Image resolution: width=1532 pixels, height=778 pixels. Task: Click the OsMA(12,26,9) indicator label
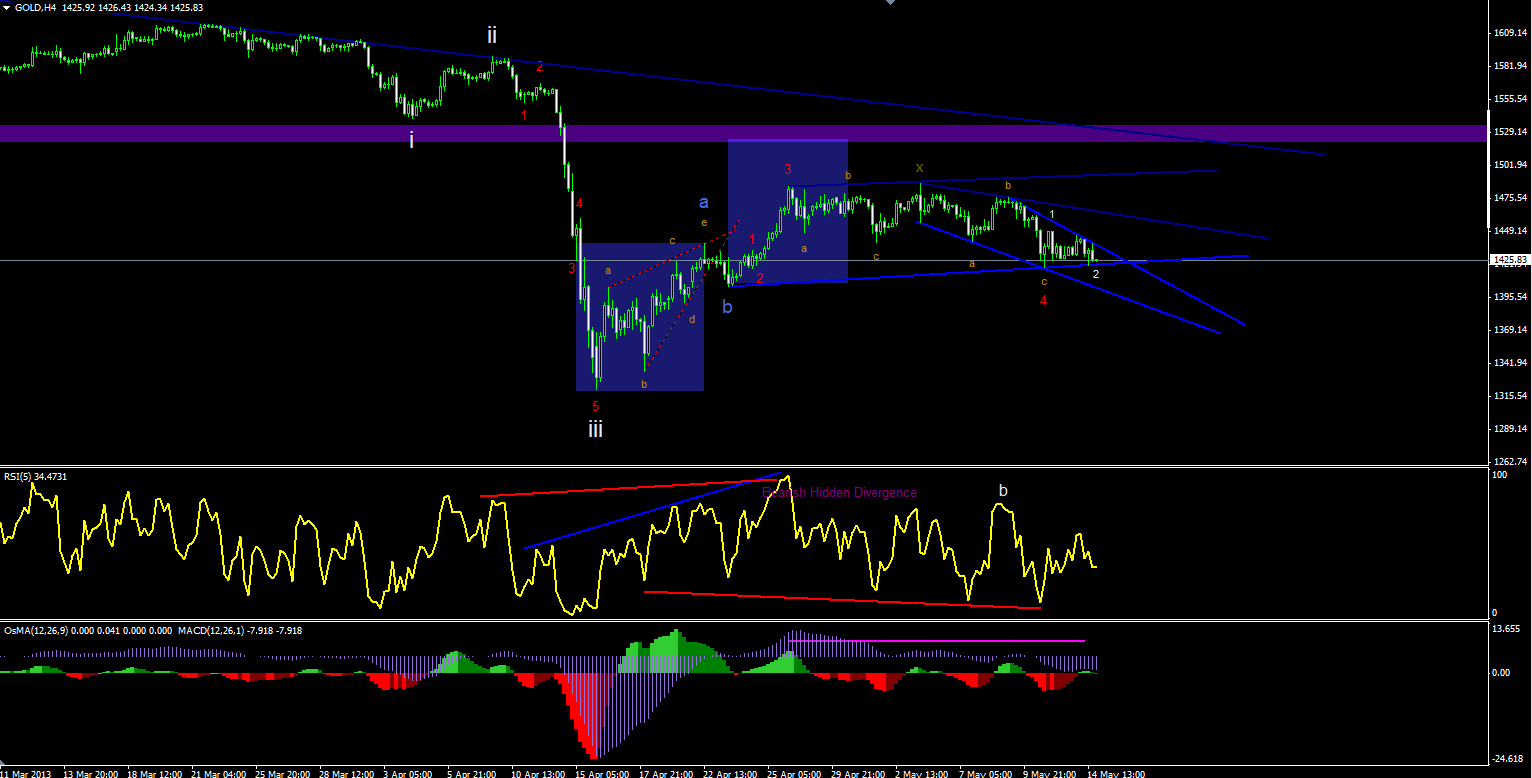(37, 630)
